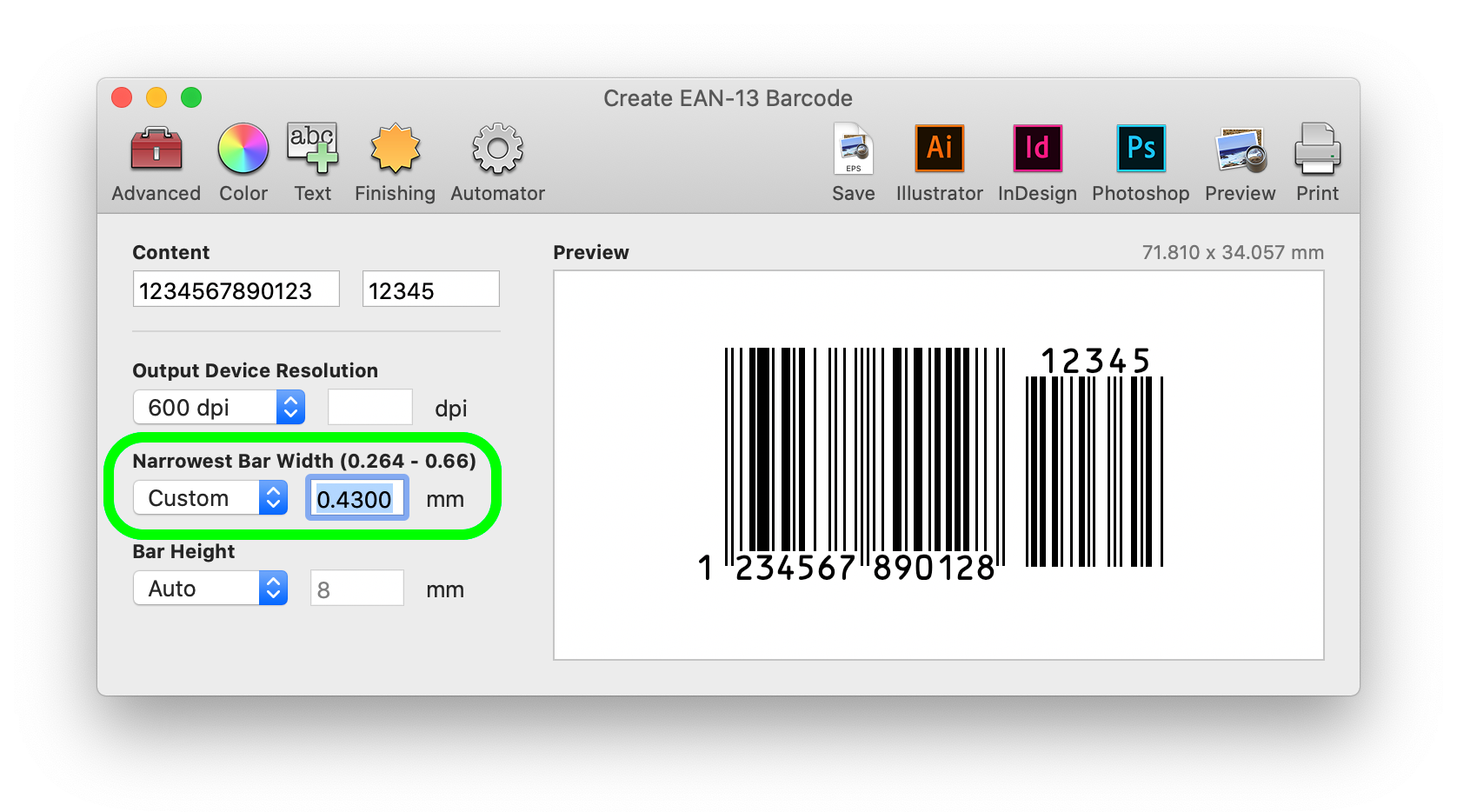The height and width of the screenshot is (812, 1457).
Task: Click the Bar Height label
Action: coord(183,551)
